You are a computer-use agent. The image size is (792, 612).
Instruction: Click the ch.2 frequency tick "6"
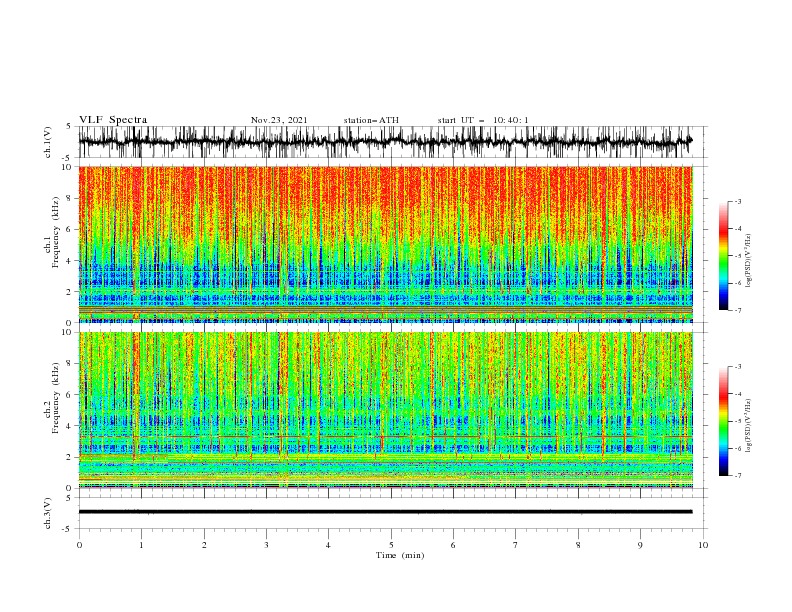tap(71, 395)
